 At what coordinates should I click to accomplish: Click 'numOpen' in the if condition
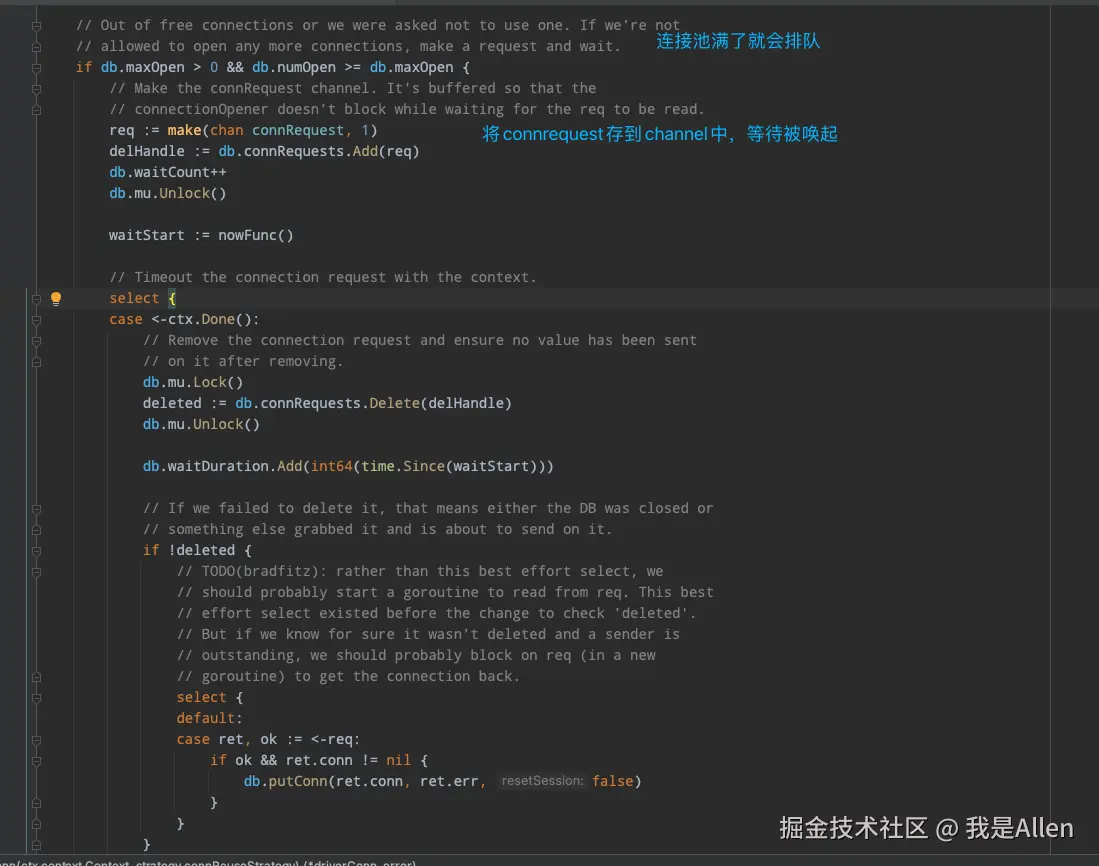(306, 67)
